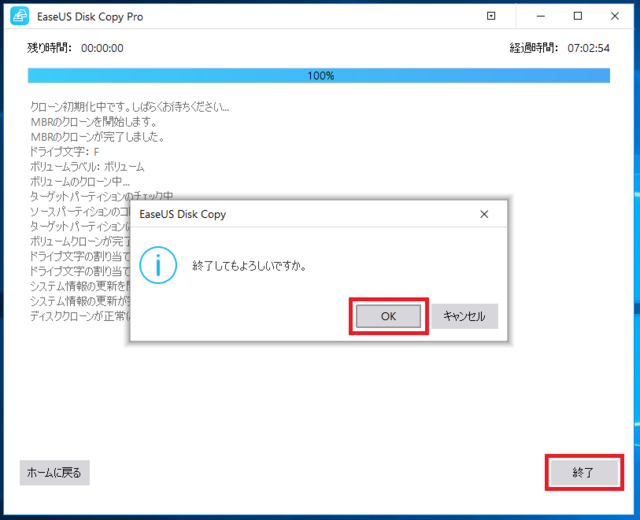Minimize the EaseUS Disk Copy Pro window
640x520 pixels.
pyautogui.click(x=541, y=16)
